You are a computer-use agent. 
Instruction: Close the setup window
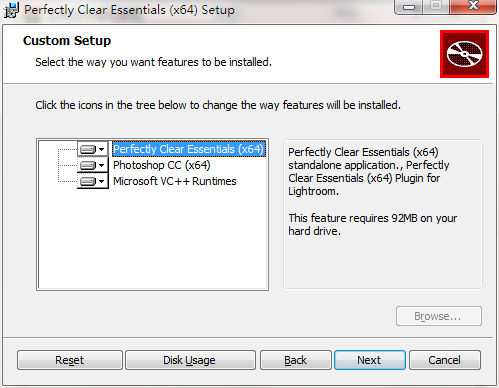tap(473, 7)
